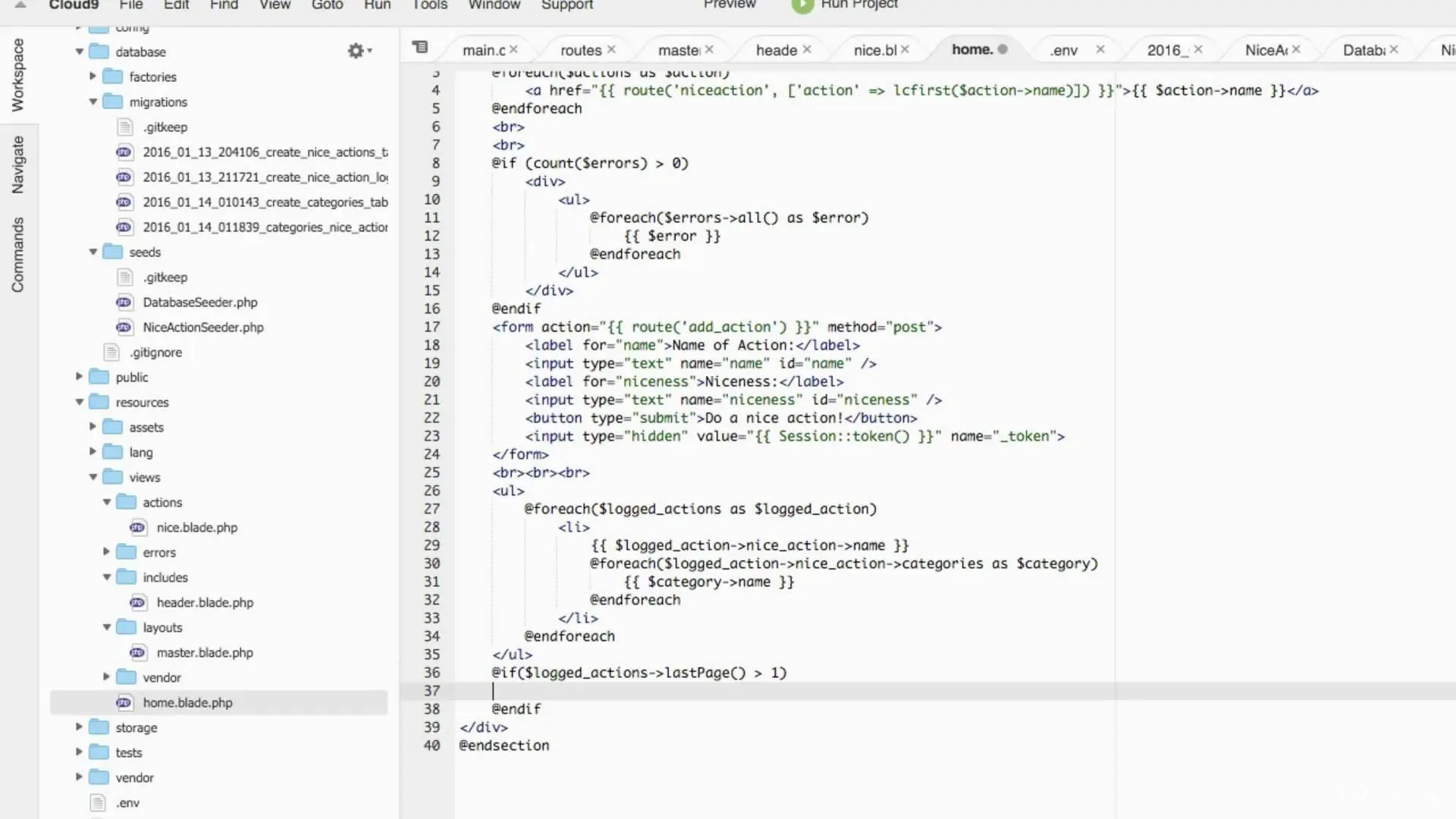Collapse the actions folder
Viewport: 1456px width, 819px height.
click(x=106, y=502)
